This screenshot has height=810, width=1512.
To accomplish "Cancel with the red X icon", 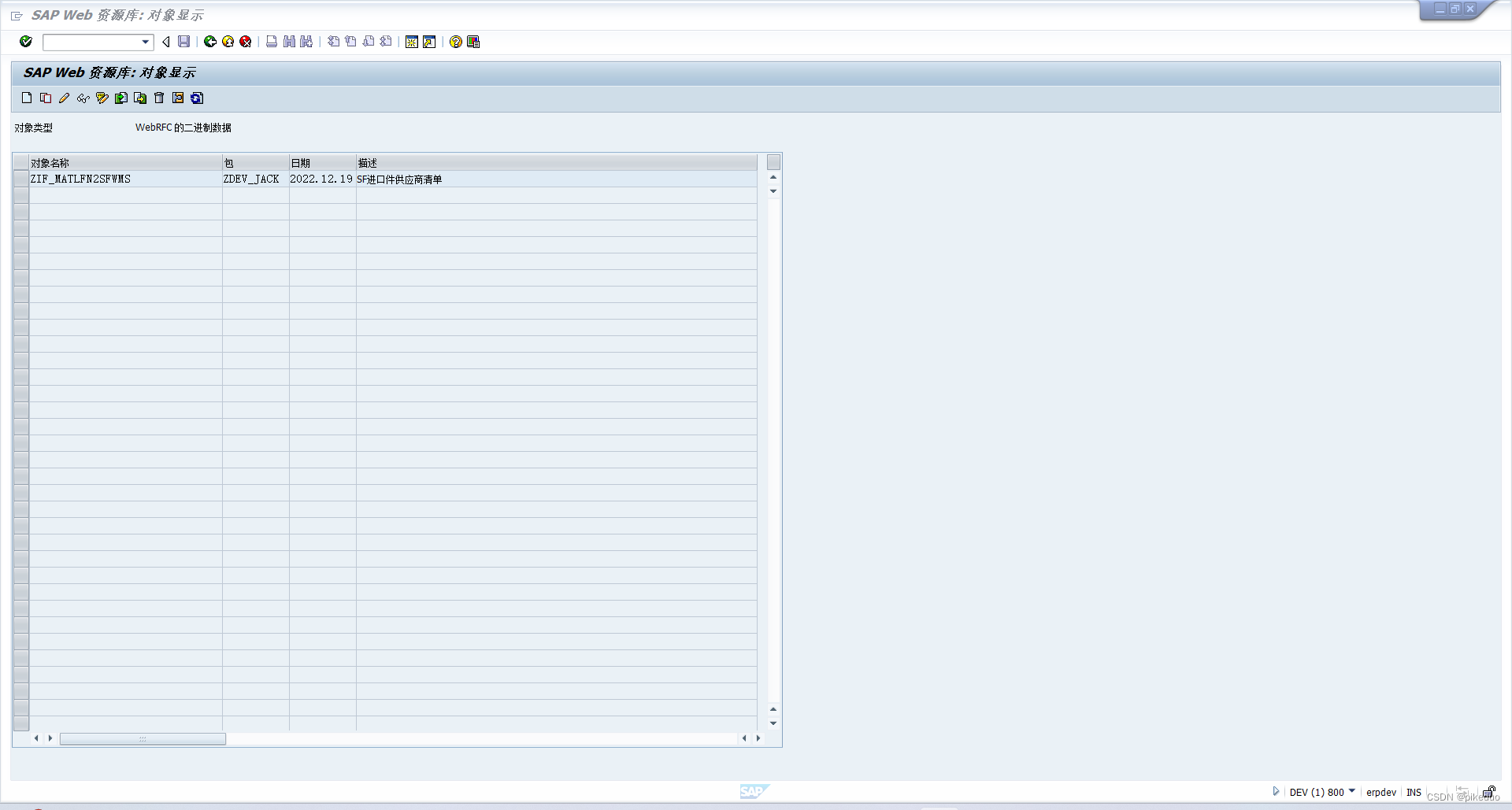I will coord(246,42).
